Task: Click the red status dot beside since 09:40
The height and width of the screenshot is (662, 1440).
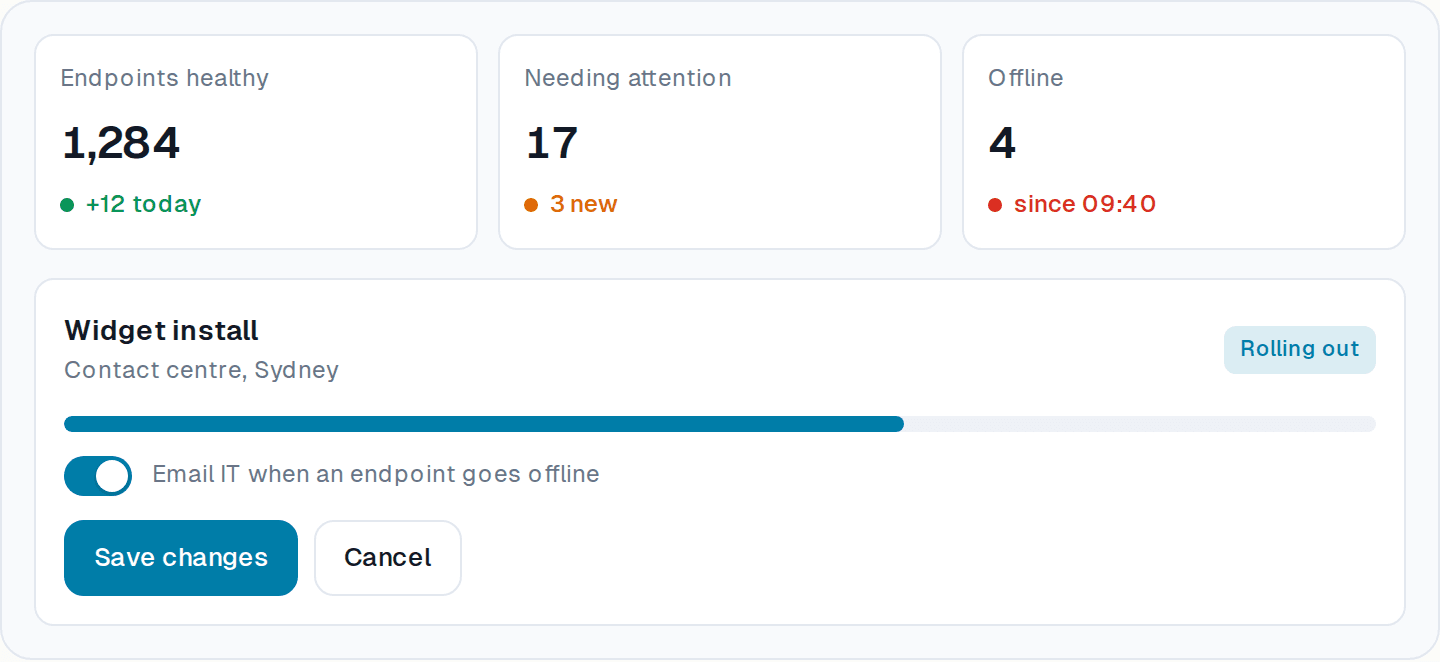Action: (995, 205)
